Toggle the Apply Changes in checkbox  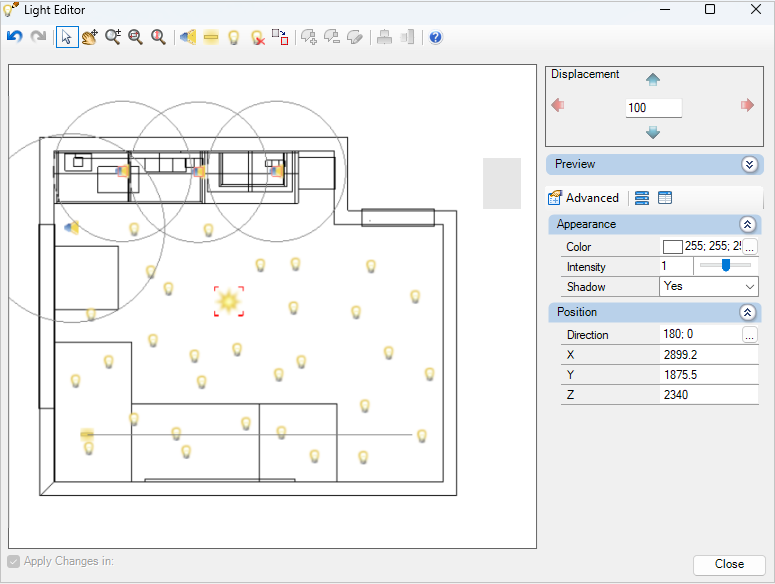click(13, 561)
